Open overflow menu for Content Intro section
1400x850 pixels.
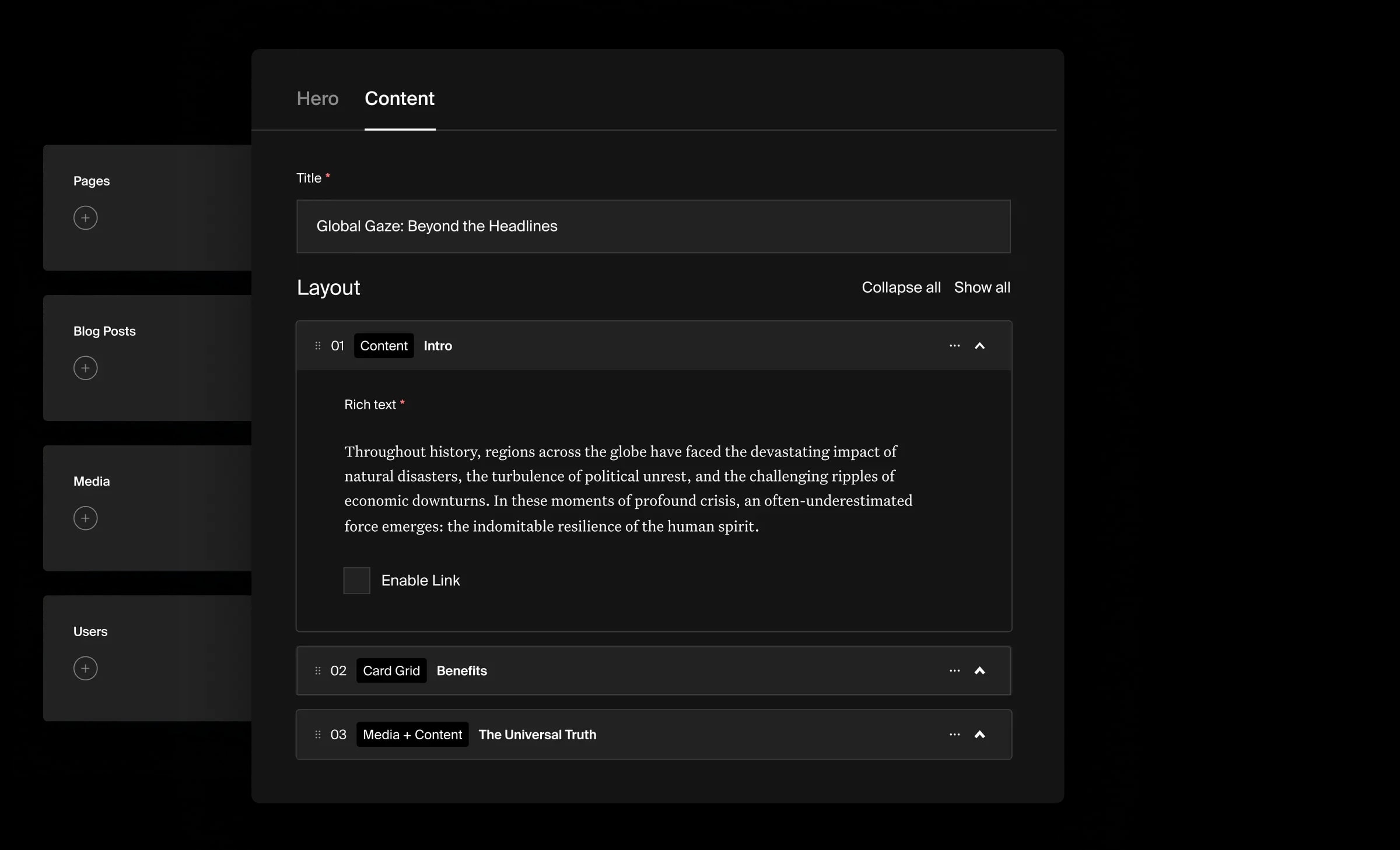point(955,345)
